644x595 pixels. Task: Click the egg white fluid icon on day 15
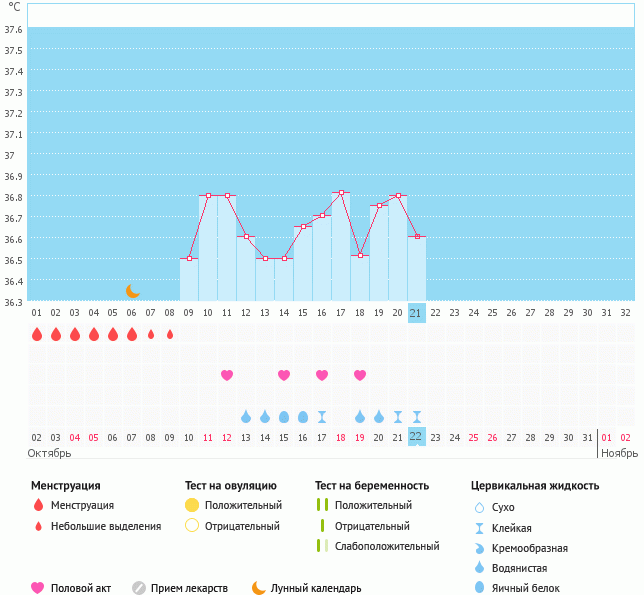(x=303, y=416)
